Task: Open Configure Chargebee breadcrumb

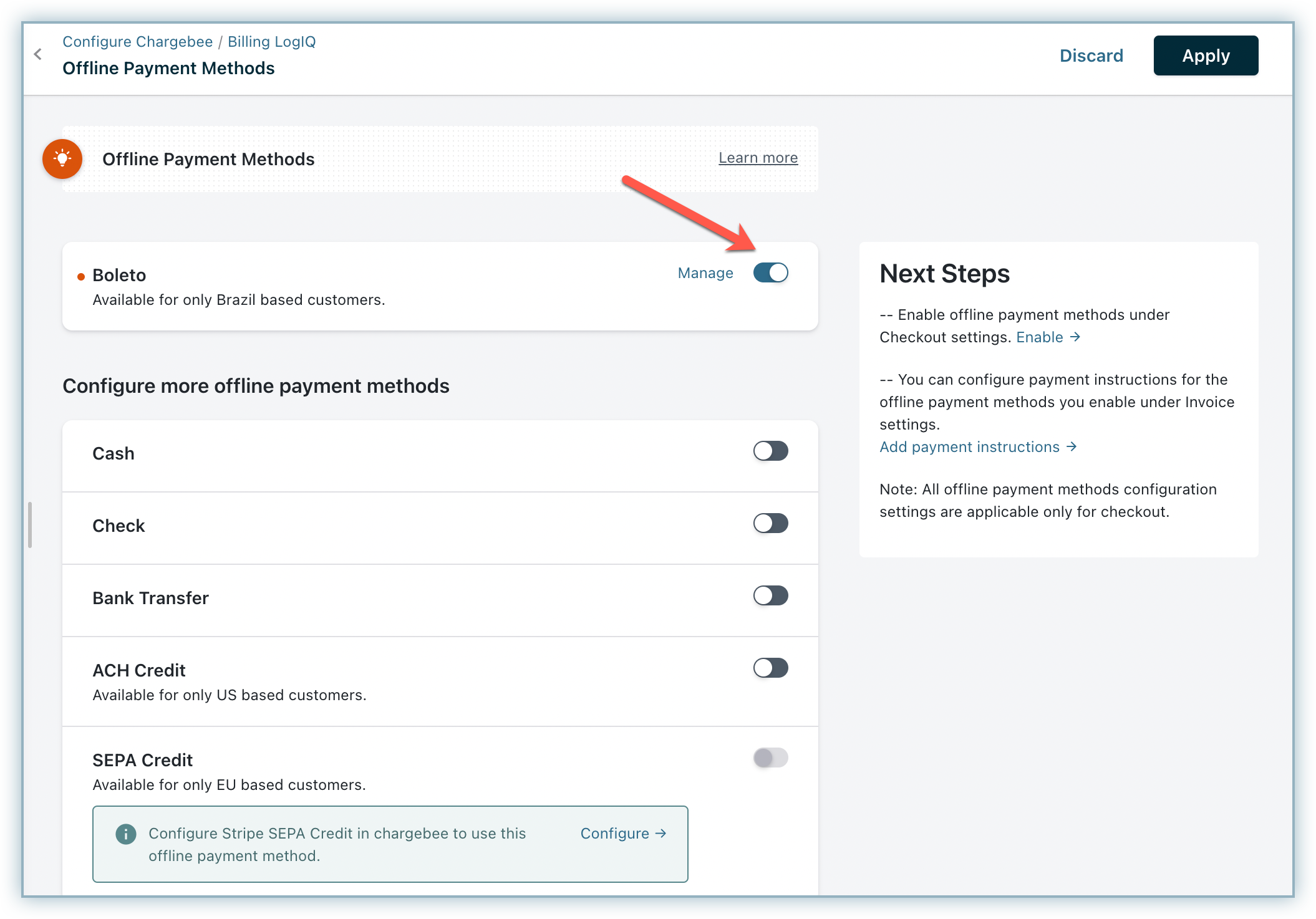Action: pyautogui.click(x=138, y=42)
